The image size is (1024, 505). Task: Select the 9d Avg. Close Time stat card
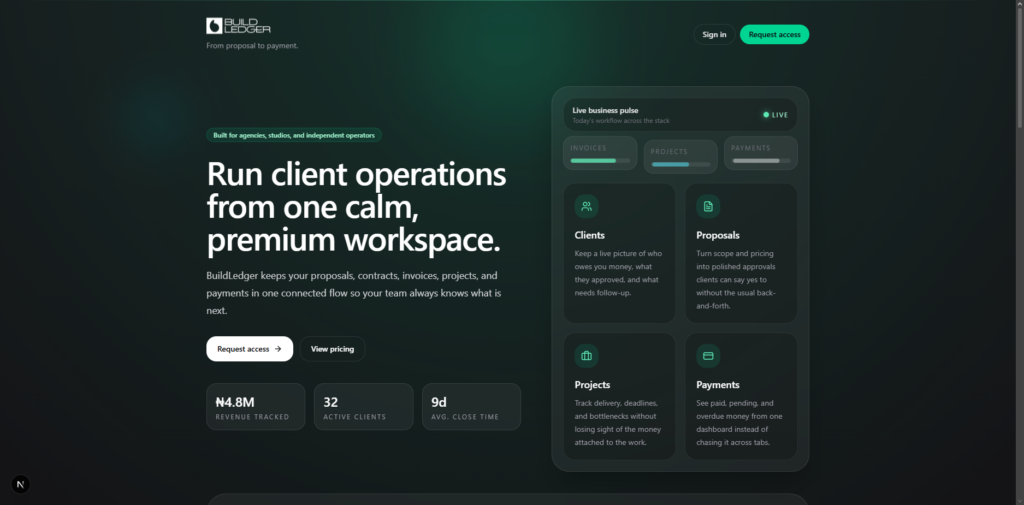(x=472, y=406)
